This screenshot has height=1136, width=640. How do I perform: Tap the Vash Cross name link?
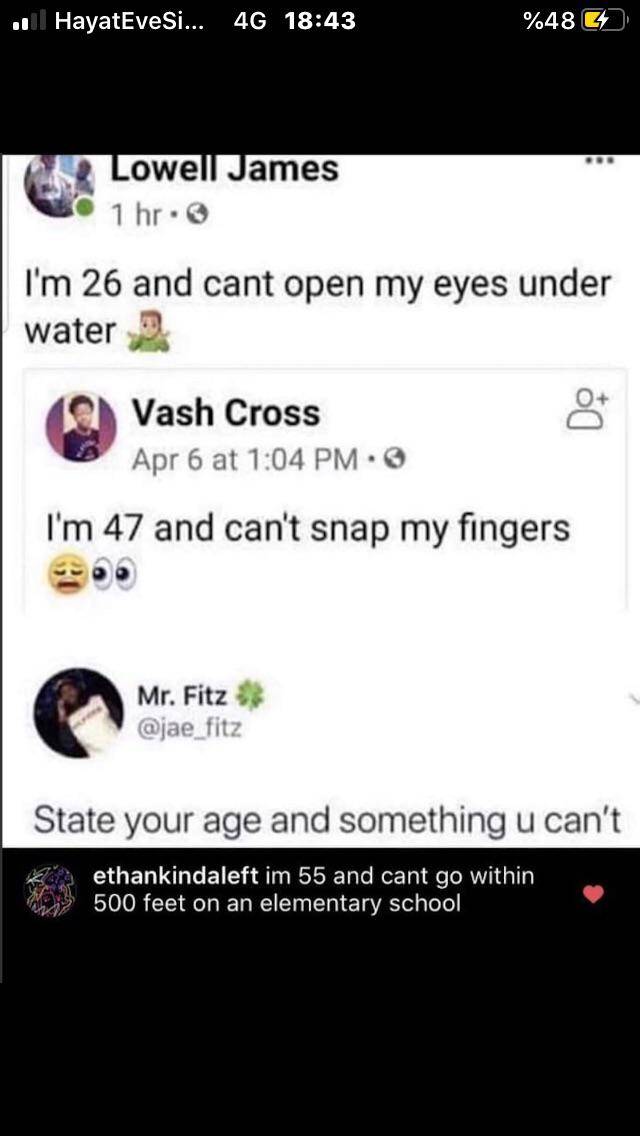(226, 413)
